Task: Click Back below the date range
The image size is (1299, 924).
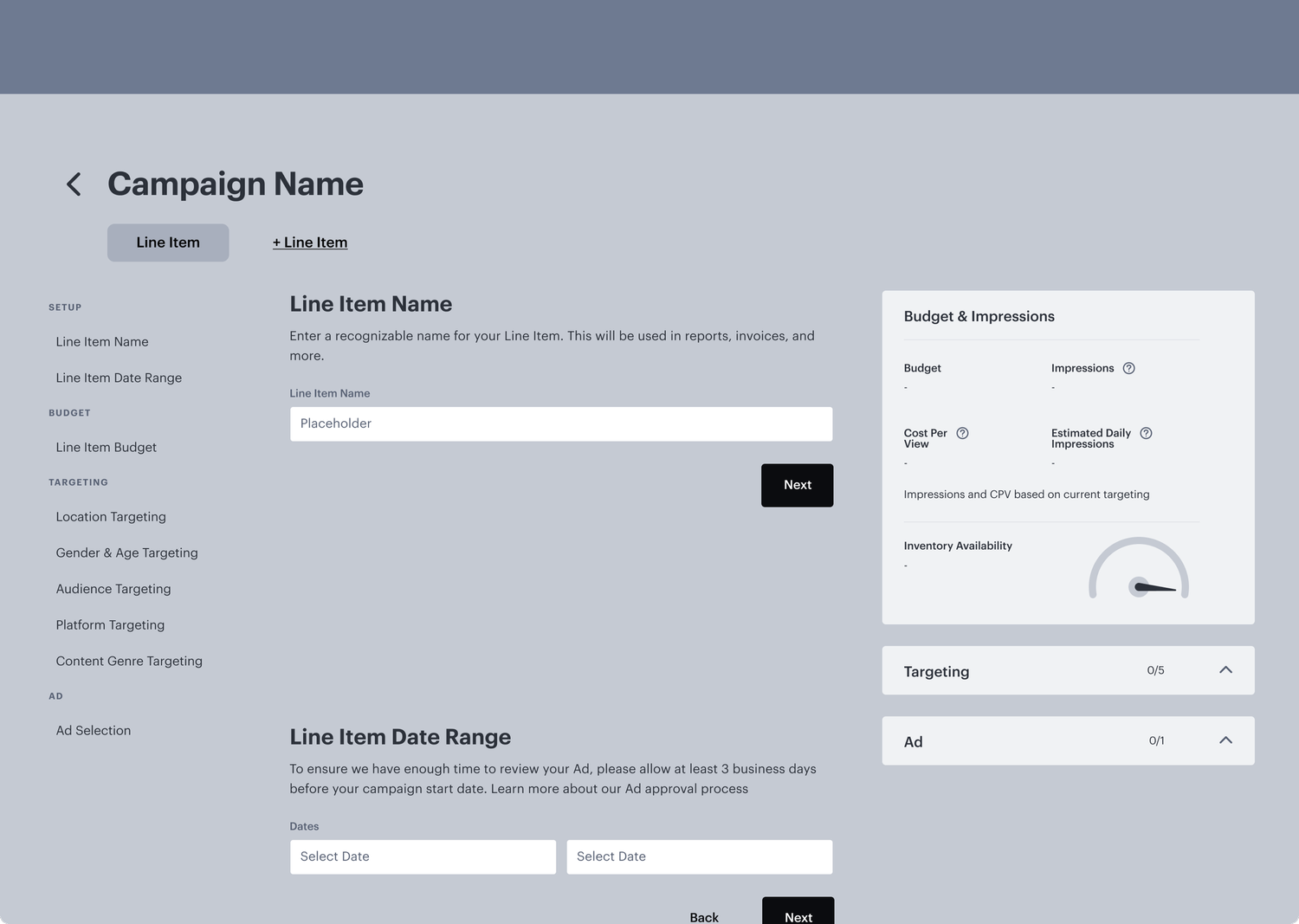Action: coord(704,916)
